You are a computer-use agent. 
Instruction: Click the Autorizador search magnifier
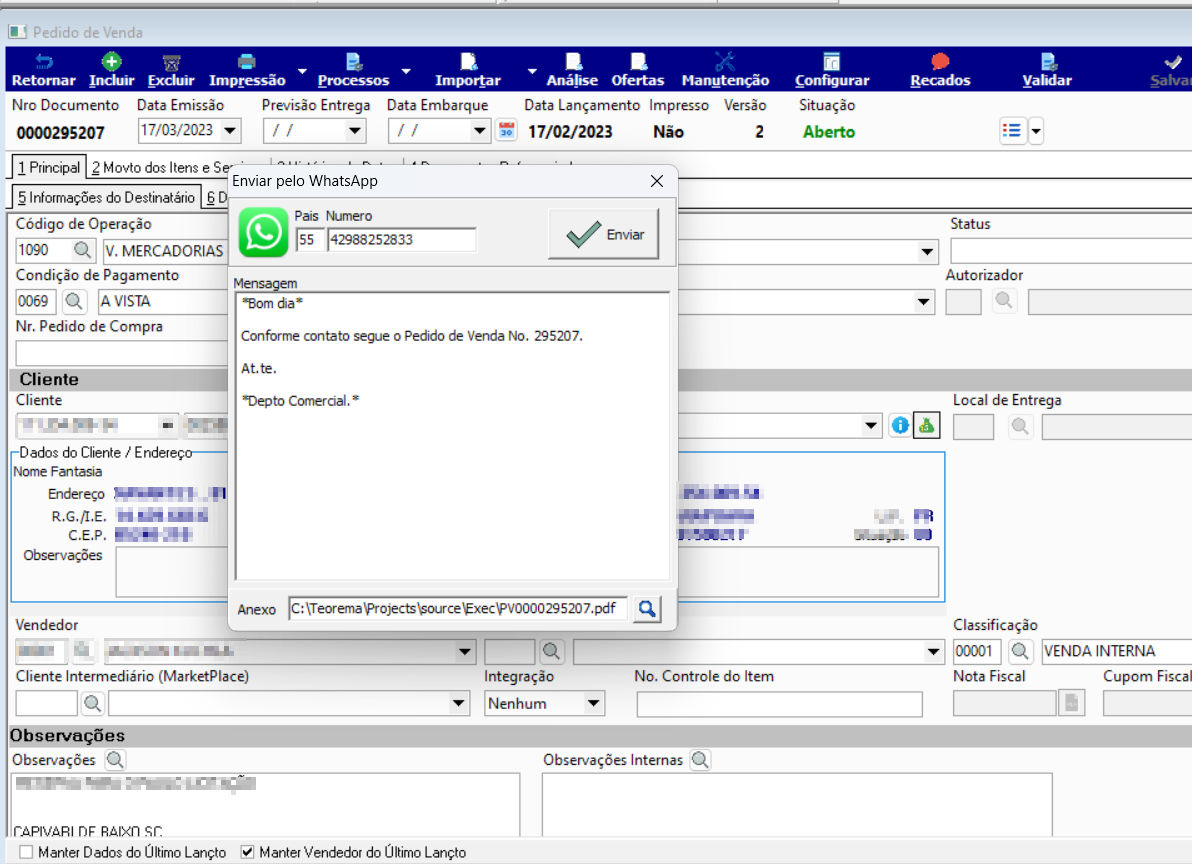tap(1004, 300)
